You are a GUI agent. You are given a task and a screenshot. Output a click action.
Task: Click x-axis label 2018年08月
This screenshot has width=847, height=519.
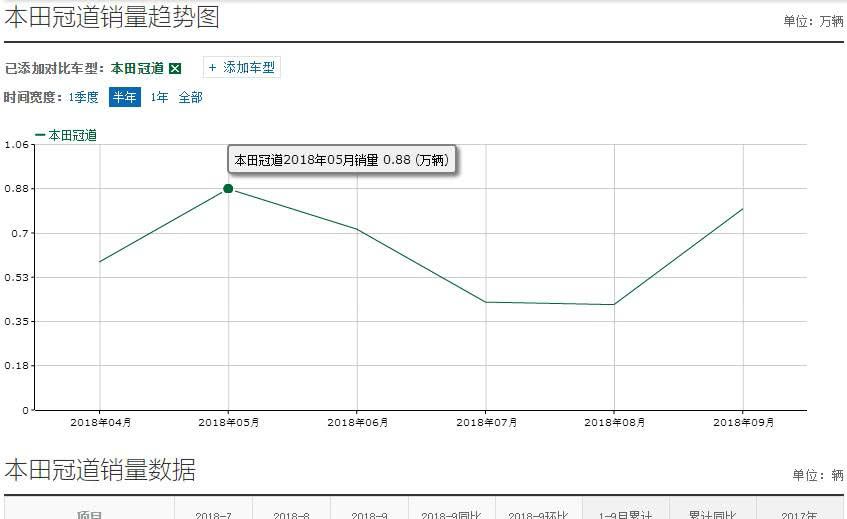click(x=615, y=422)
